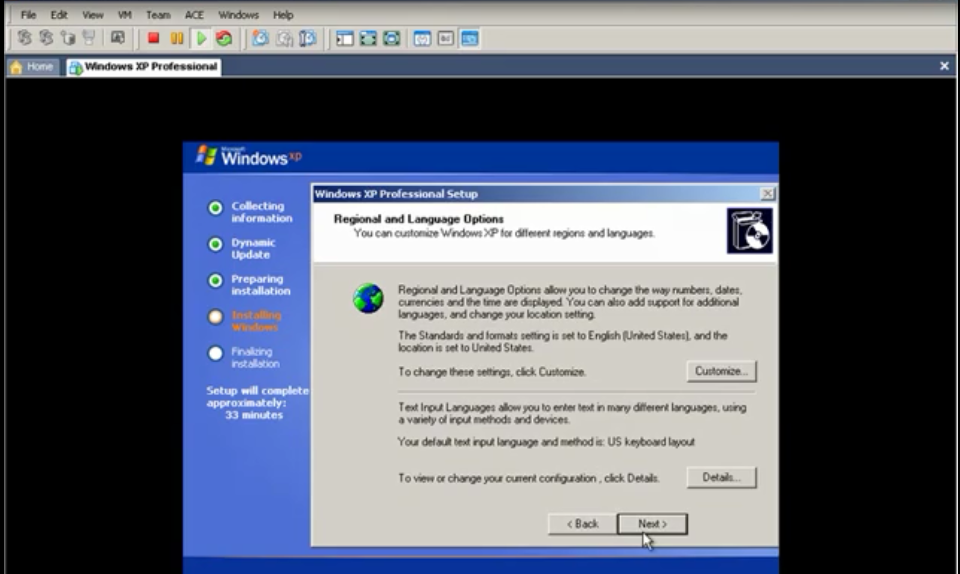Click the Home tab house icon
Viewport: 960px width, 574px height.
(17, 67)
